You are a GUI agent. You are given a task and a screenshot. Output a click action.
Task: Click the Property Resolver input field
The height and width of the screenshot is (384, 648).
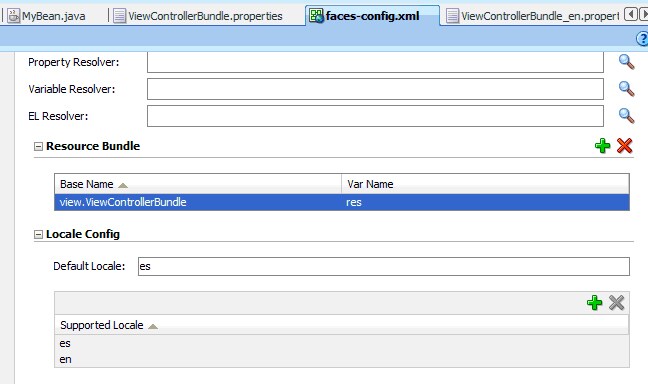375,62
